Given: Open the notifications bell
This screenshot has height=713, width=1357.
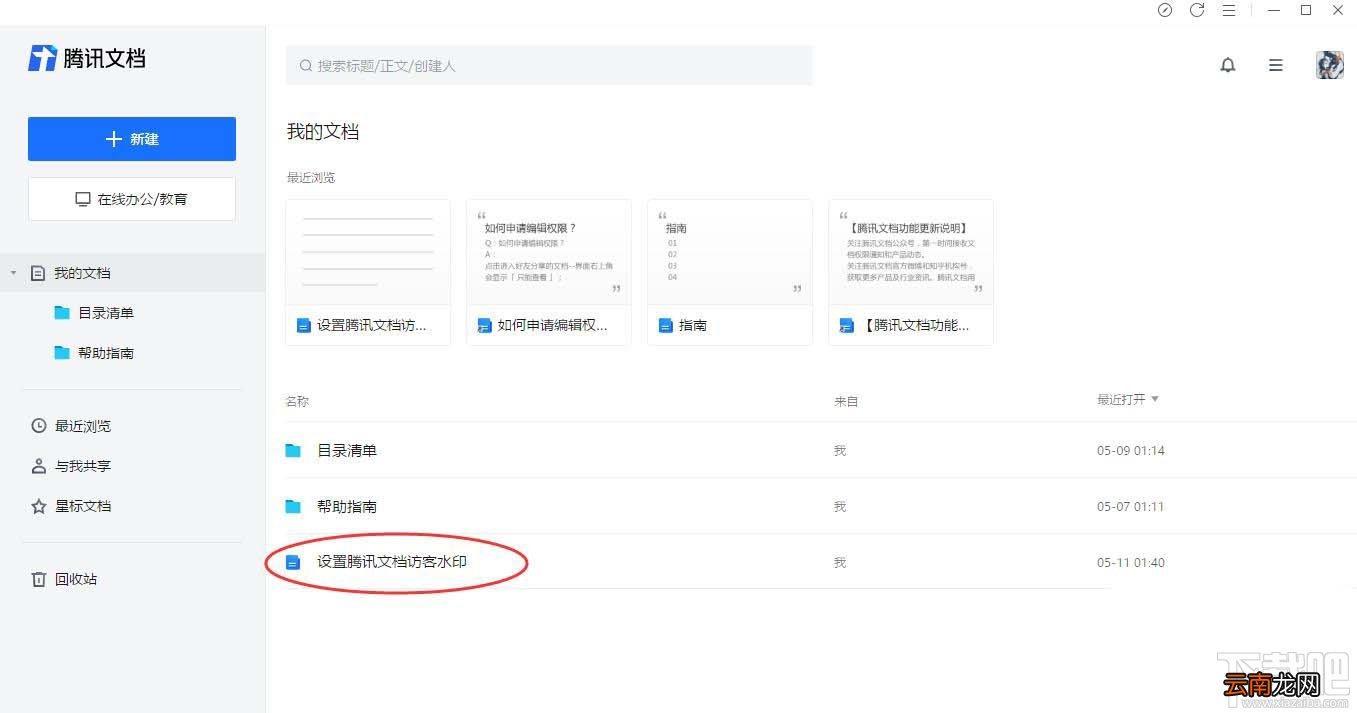Looking at the screenshot, I should click(1228, 65).
